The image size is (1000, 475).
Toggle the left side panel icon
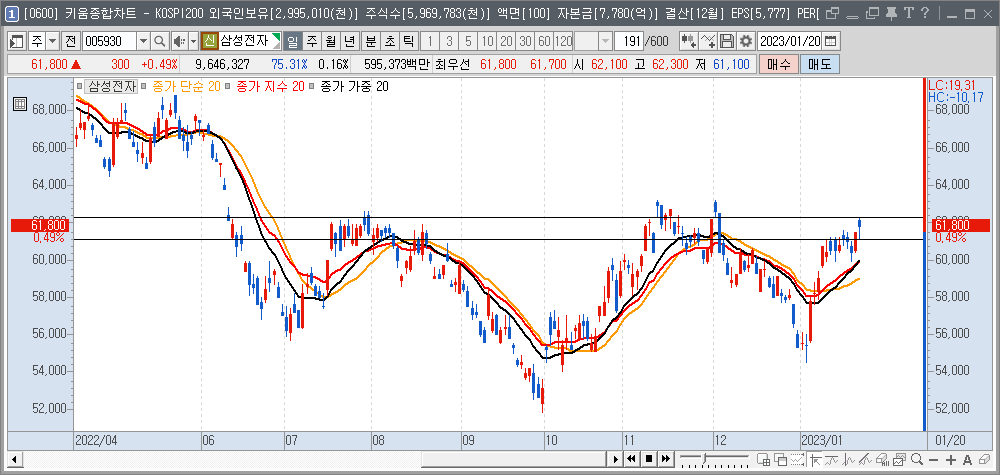pyautogui.click(x=17, y=42)
